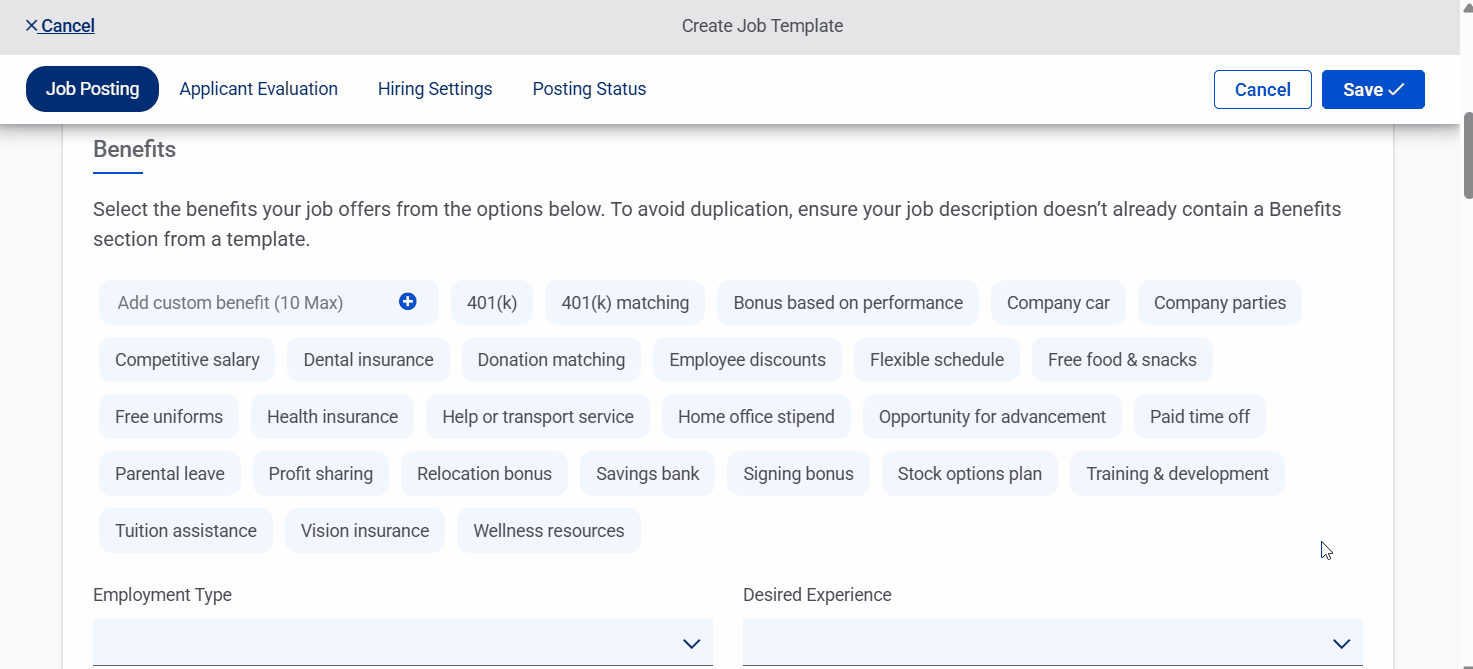
Task: Click the Employment Type chevron arrow
Action: point(691,644)
